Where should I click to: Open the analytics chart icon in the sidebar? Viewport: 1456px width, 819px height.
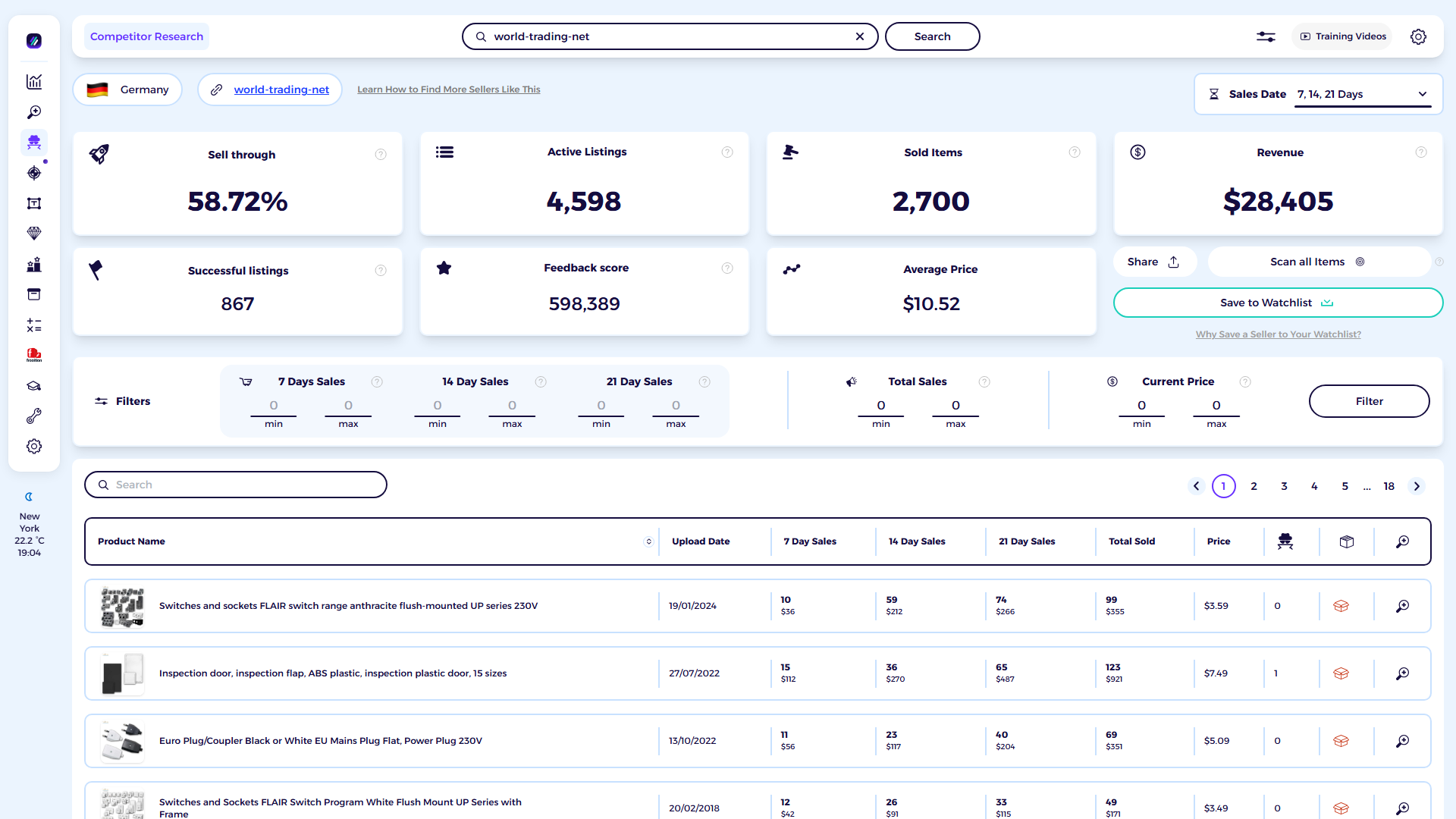click(x=34, y=82)
